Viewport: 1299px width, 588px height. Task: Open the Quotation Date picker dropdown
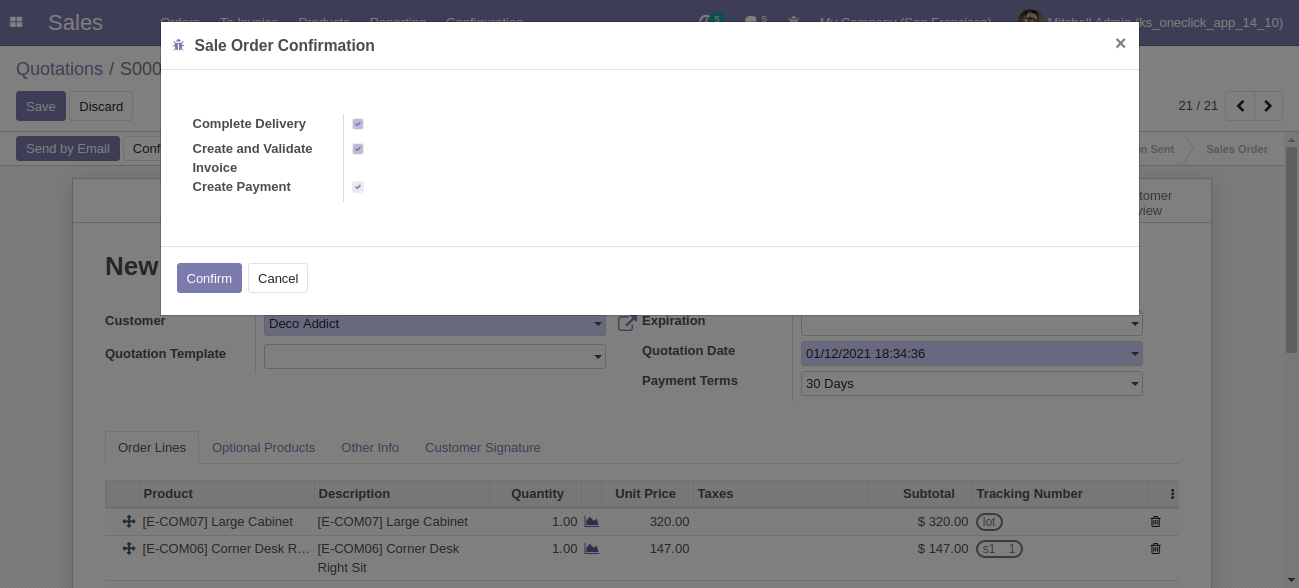(1134, 354)
